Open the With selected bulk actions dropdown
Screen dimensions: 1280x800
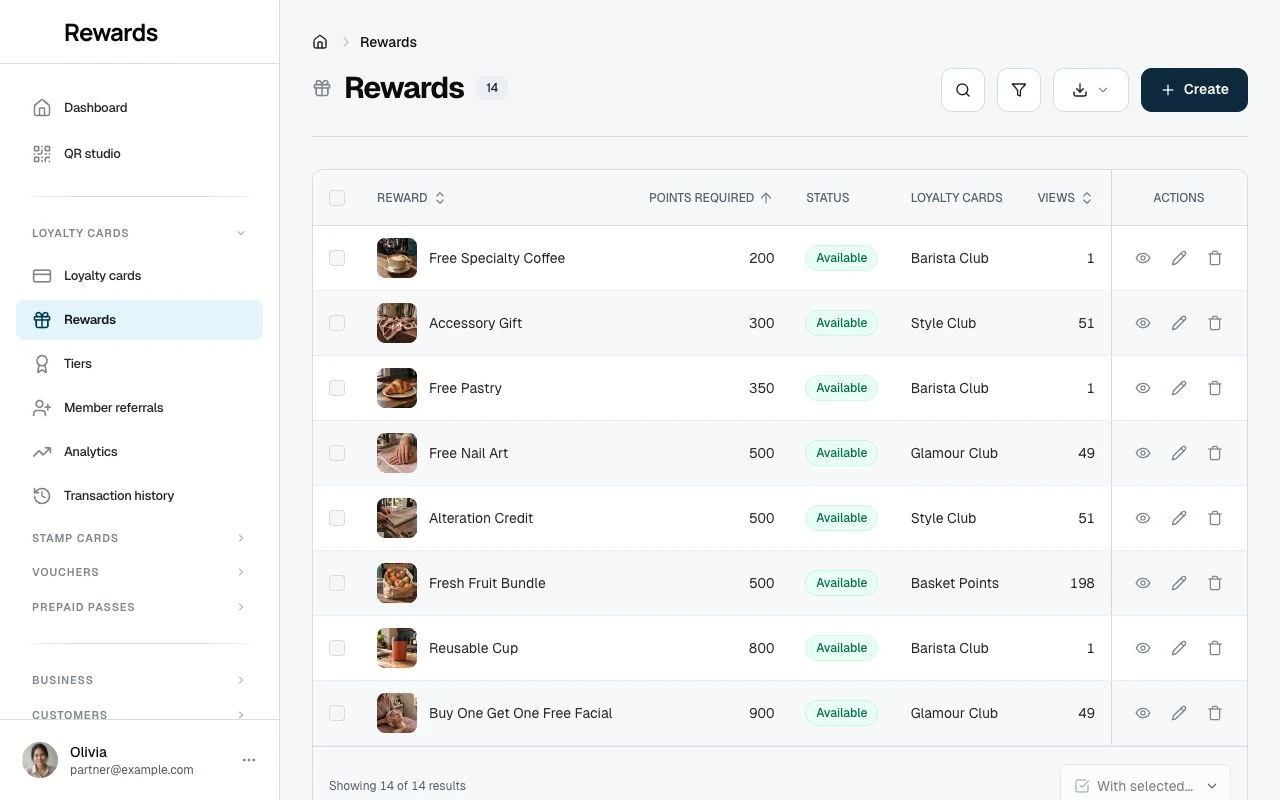point(1145,786)
